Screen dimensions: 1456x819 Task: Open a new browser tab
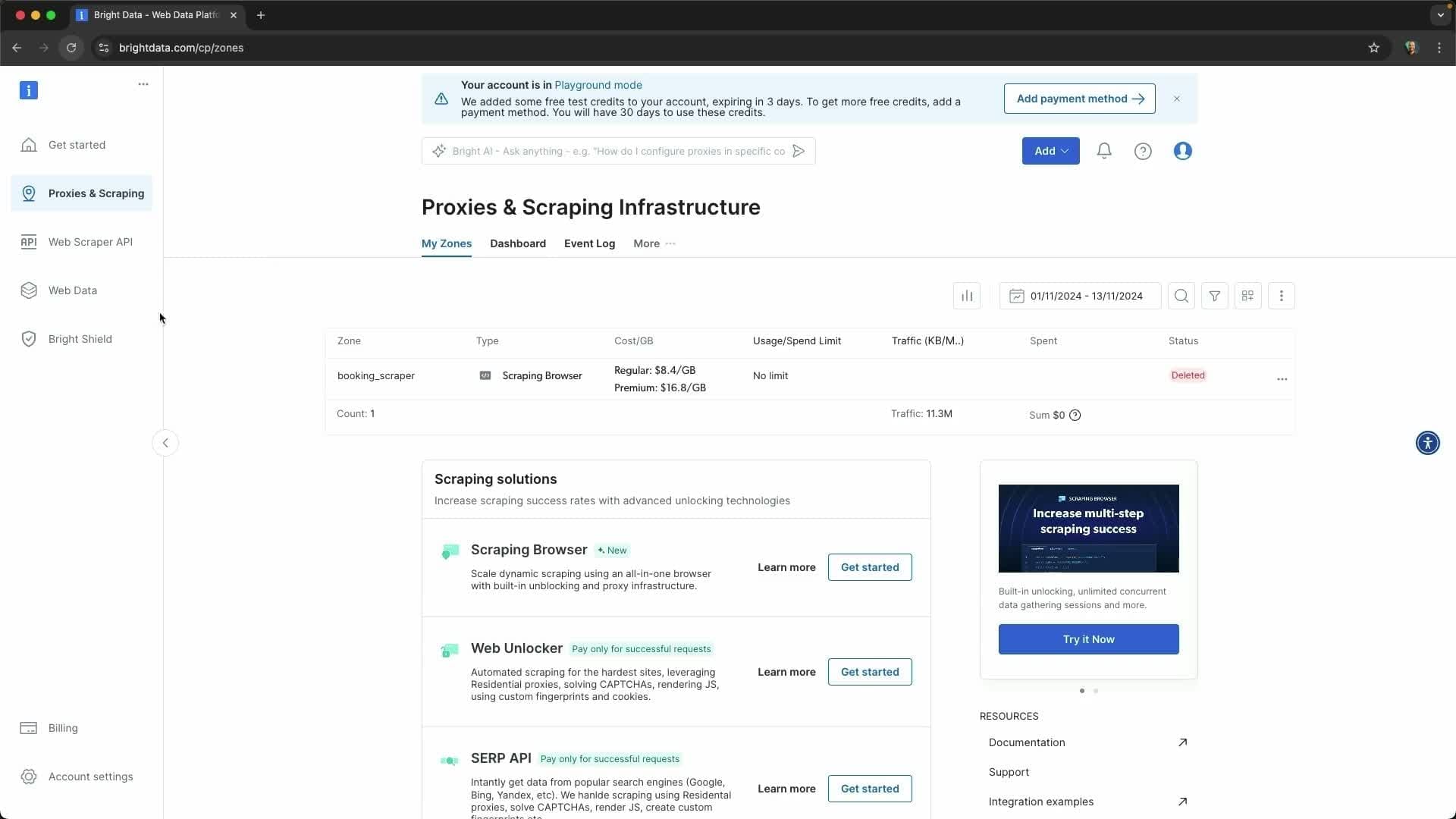click(x=261, y=15)
